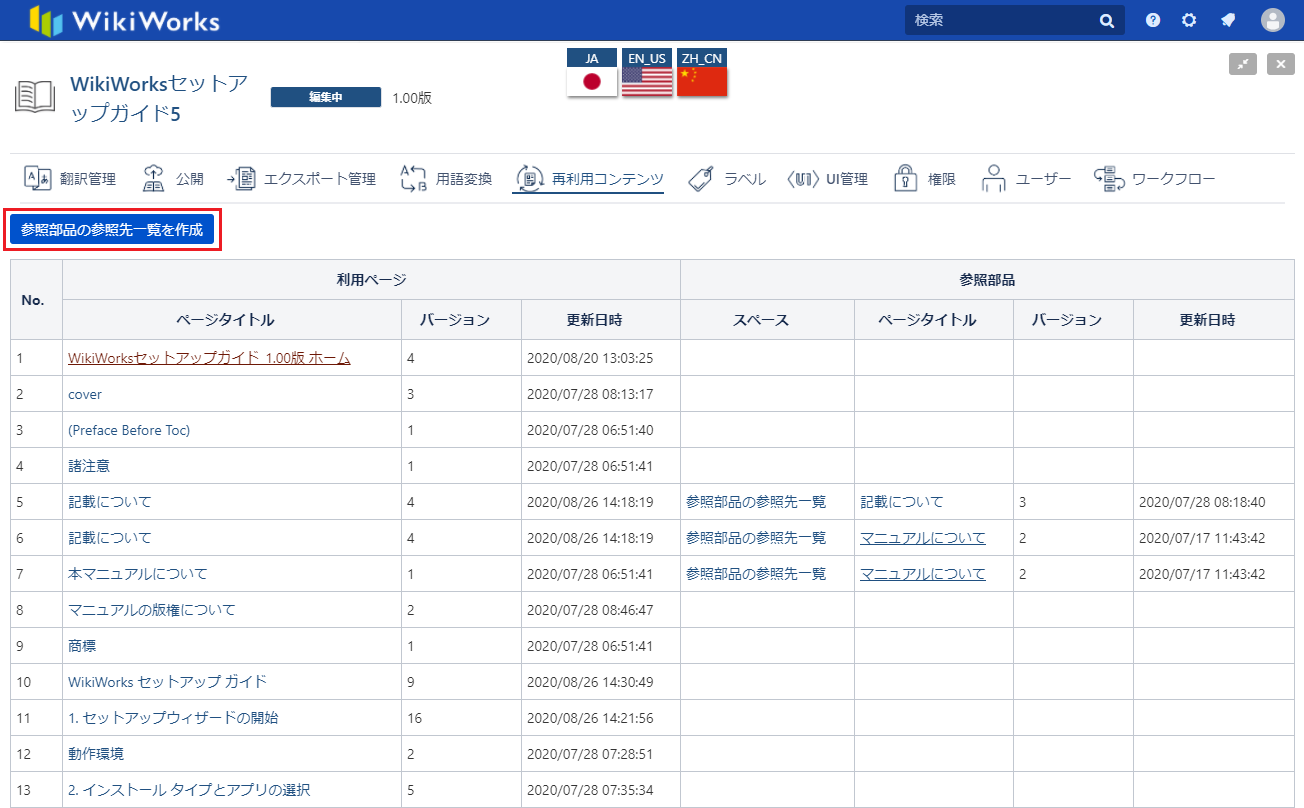This screenshot has height=808, width=1304.
Task: Open the ワークフロー tab
Action: point(1155,179)
